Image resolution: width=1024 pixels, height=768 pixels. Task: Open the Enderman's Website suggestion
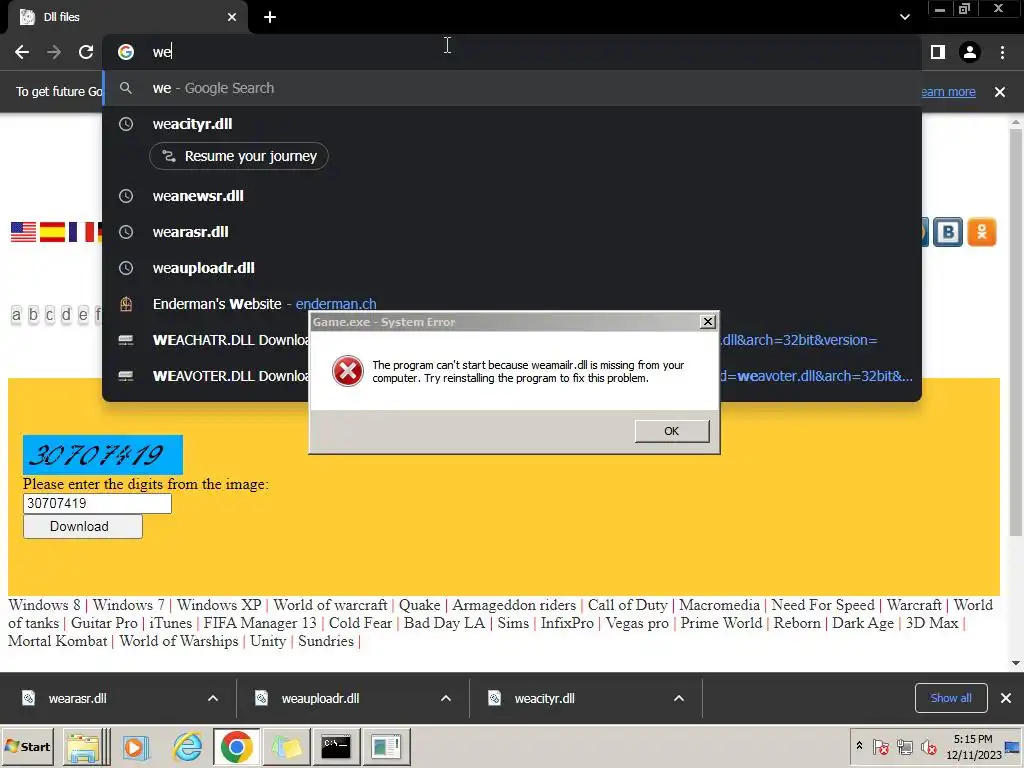[x=512, y=304]
